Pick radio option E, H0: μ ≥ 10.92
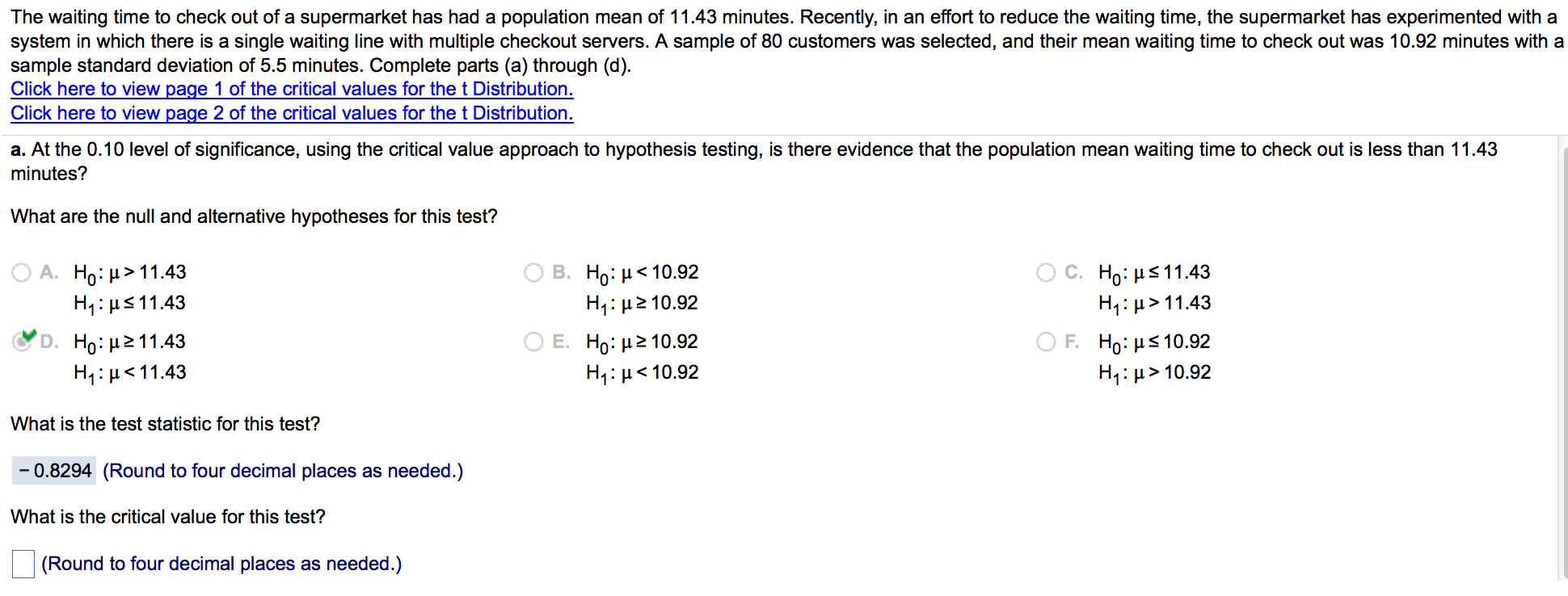Screen dimensions: 1568x596 533,342
